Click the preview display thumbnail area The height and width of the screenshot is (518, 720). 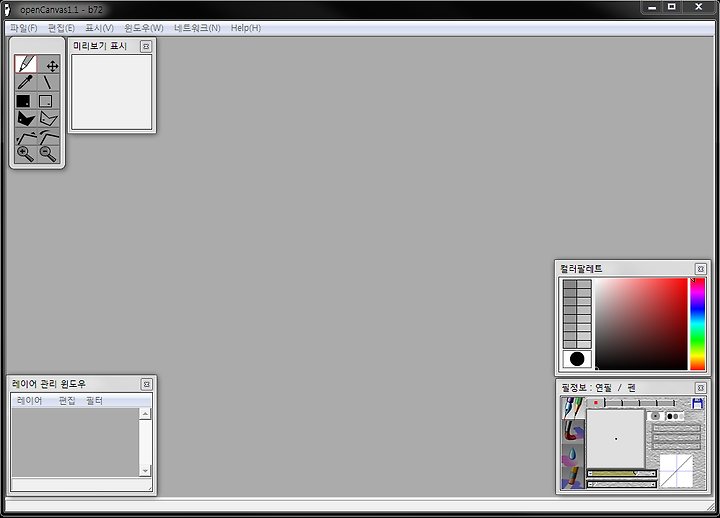pos(112,92)
